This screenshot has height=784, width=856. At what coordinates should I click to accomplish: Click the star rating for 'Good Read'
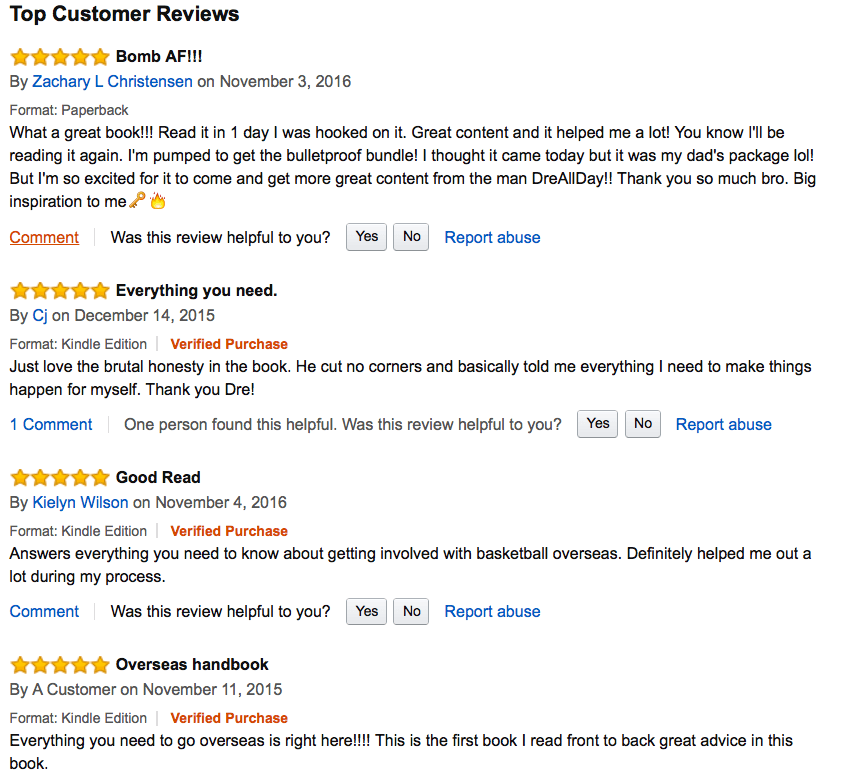(x=59, y=478)
